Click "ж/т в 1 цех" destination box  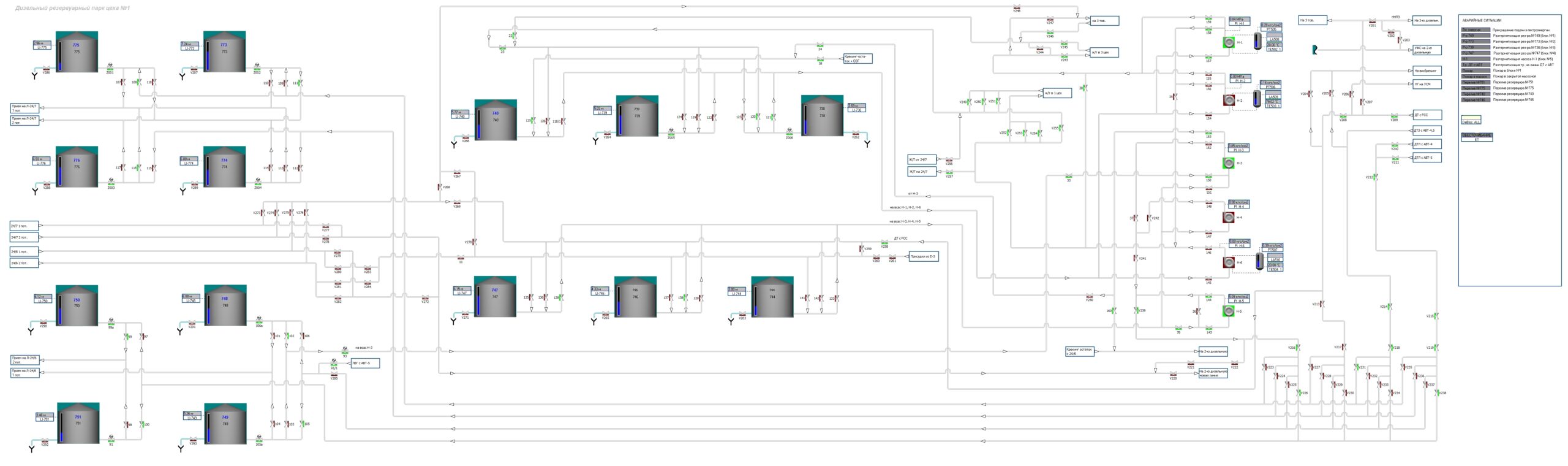click(x=1057, y=93)
